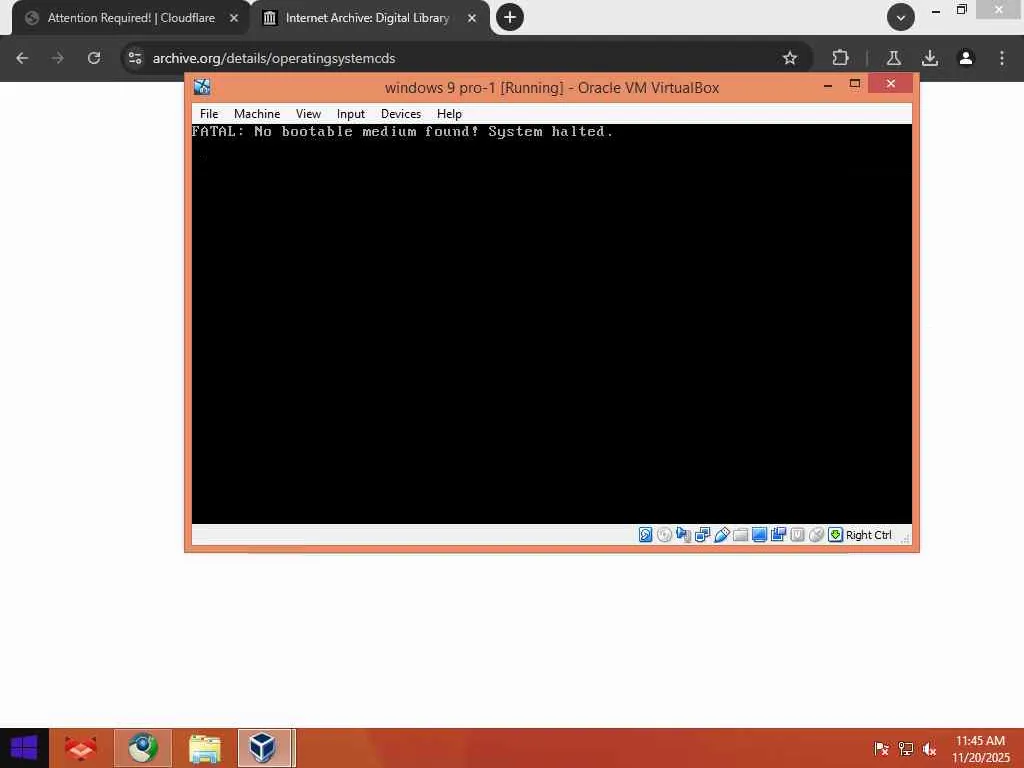The height and width of the screenshot is (768, 1024).
Task: Open a new browser tab
Action: click(x=509, y=17)
